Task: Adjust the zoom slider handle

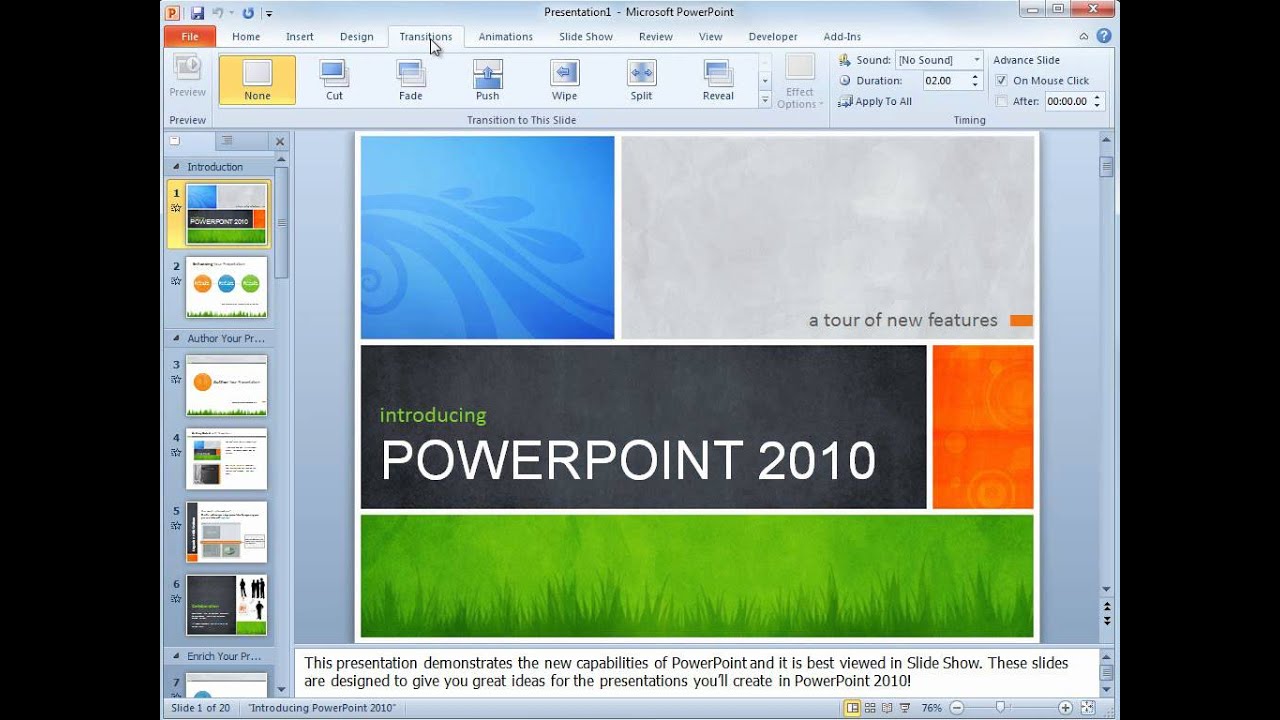Action: (x=1000, y=708)
